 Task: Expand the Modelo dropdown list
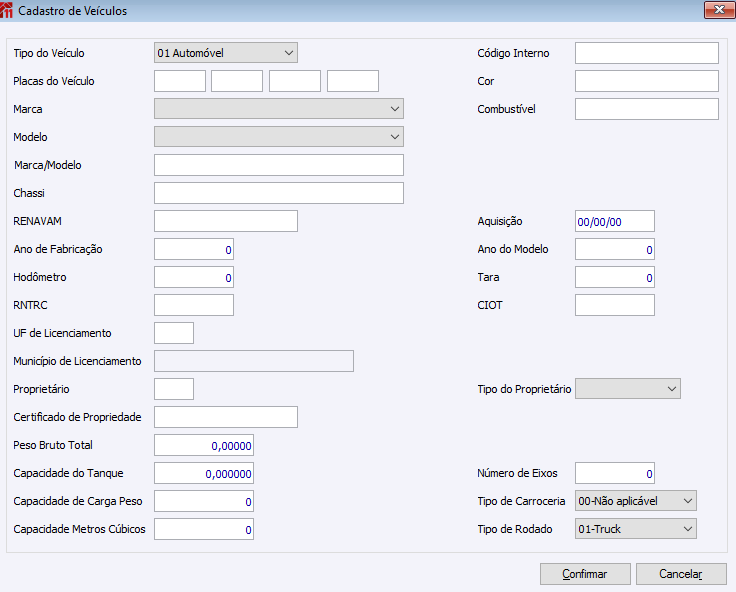[x=279, y=137]
